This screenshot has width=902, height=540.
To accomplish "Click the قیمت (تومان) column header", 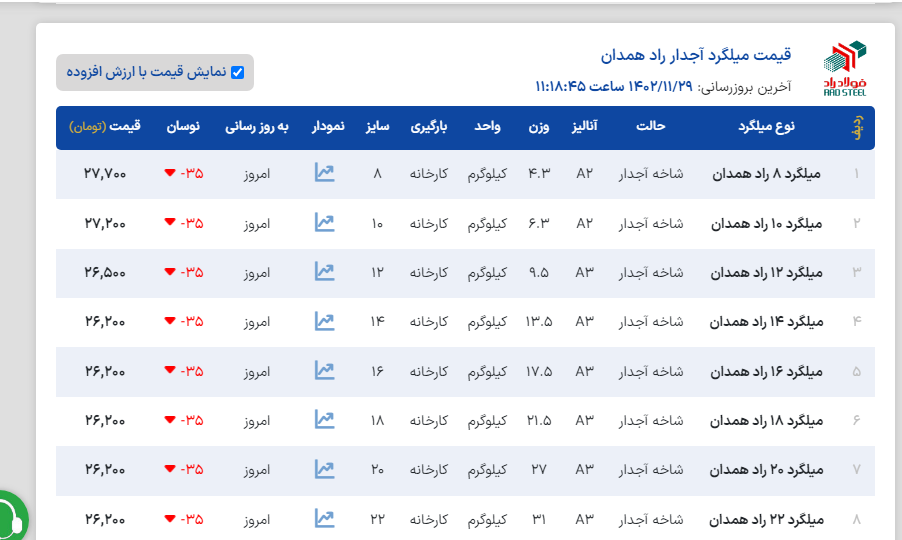I will click(x=105, y=127).
